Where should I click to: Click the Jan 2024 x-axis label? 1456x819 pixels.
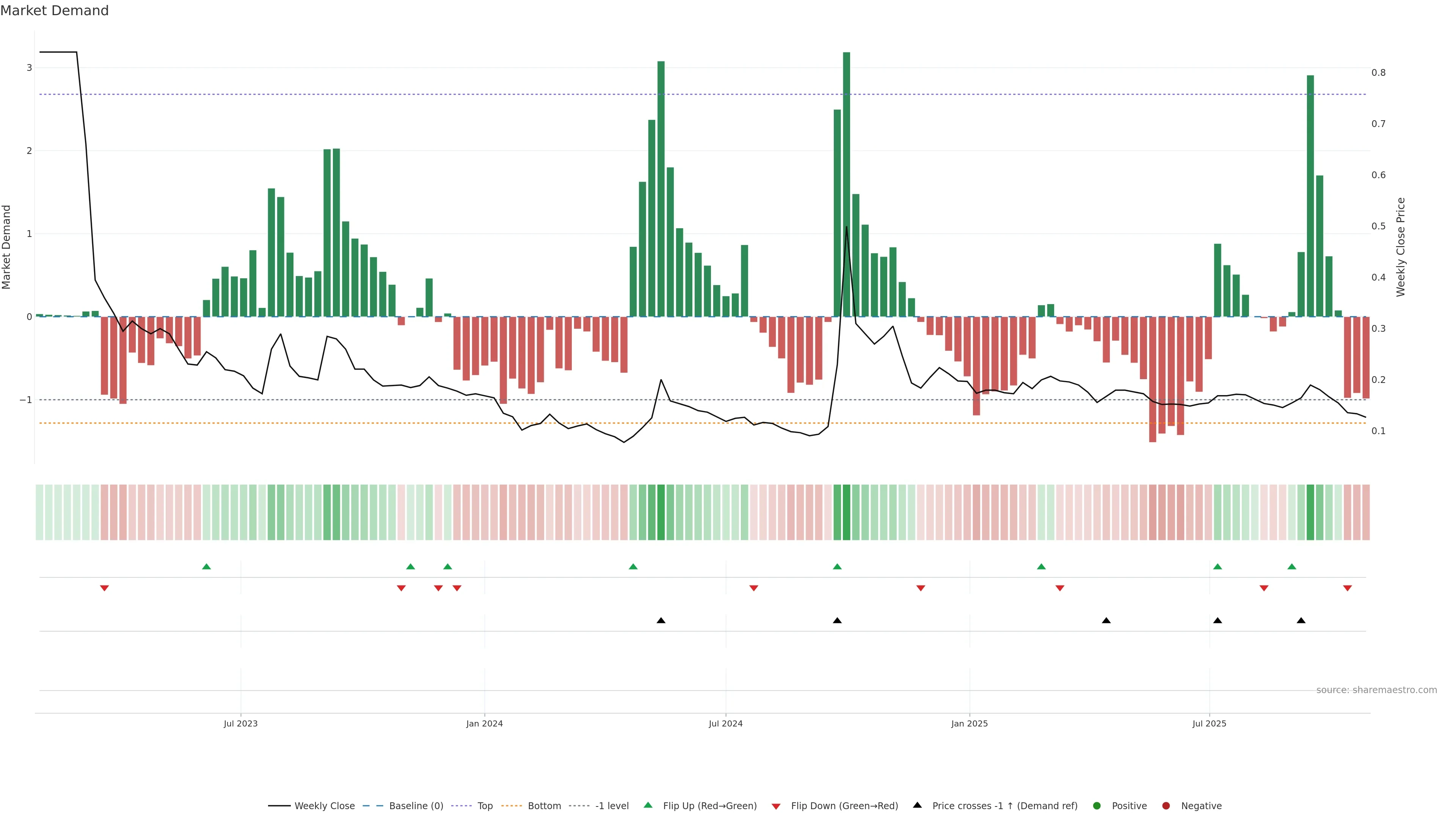(x=485, y=723)
